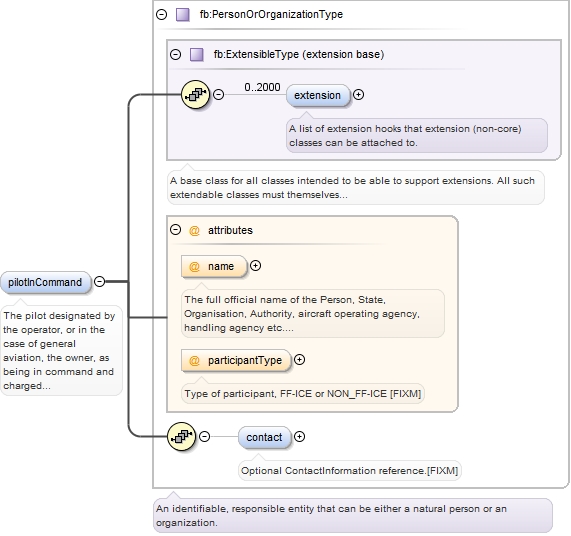Click the purple square icon beside fb:ExtensibleType
The width and height of the screenshot is (571, 536).
tap(197, 55)
